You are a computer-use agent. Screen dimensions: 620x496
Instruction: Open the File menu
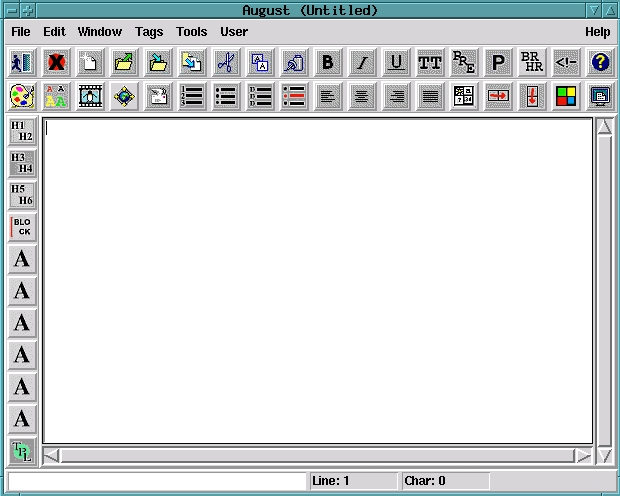coord(21,32)
